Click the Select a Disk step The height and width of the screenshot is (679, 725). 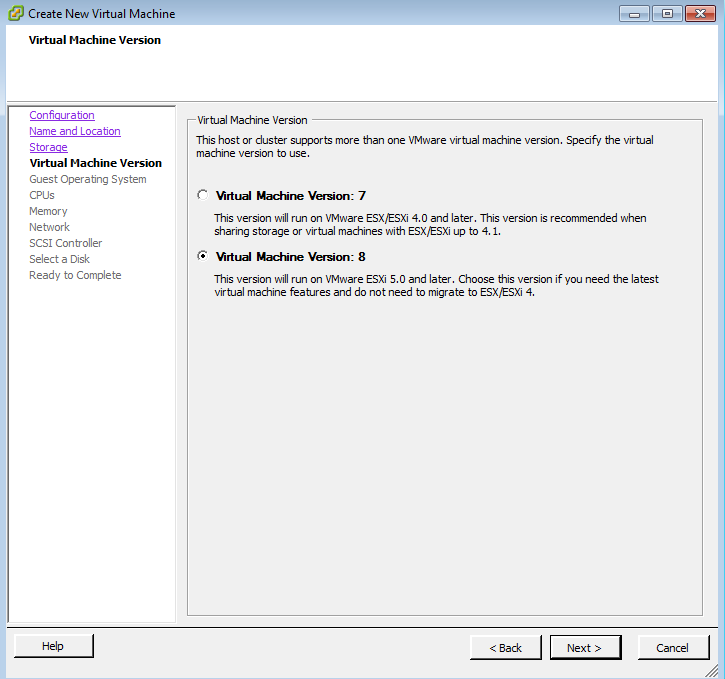(60, 259)
